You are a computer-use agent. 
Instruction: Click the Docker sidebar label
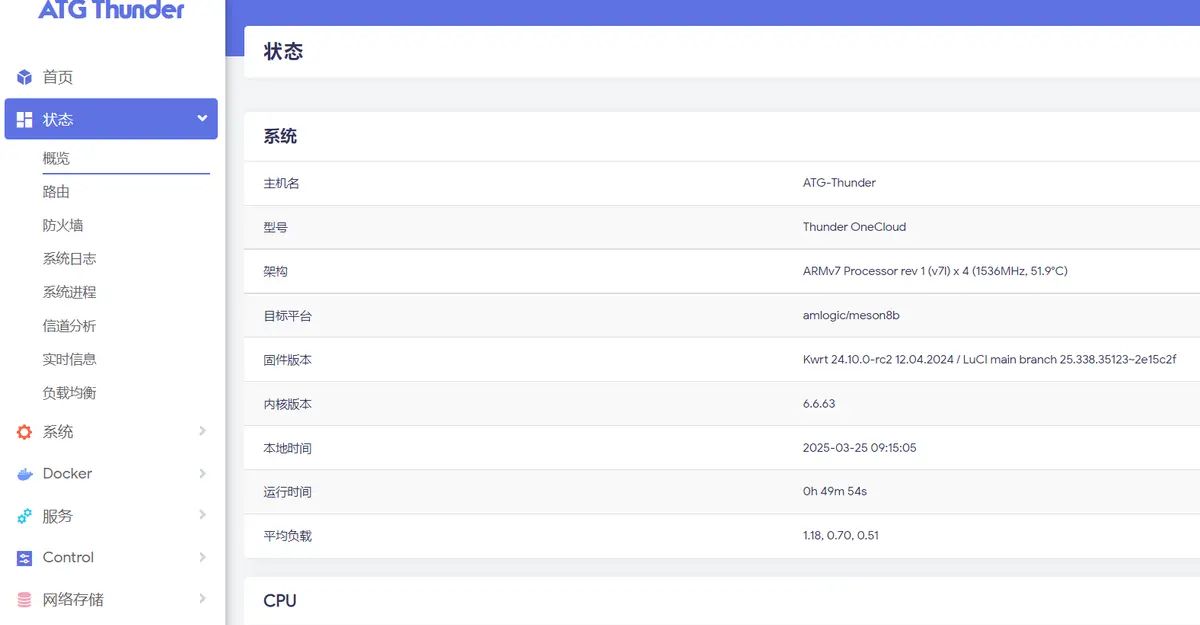pos(67,473)
